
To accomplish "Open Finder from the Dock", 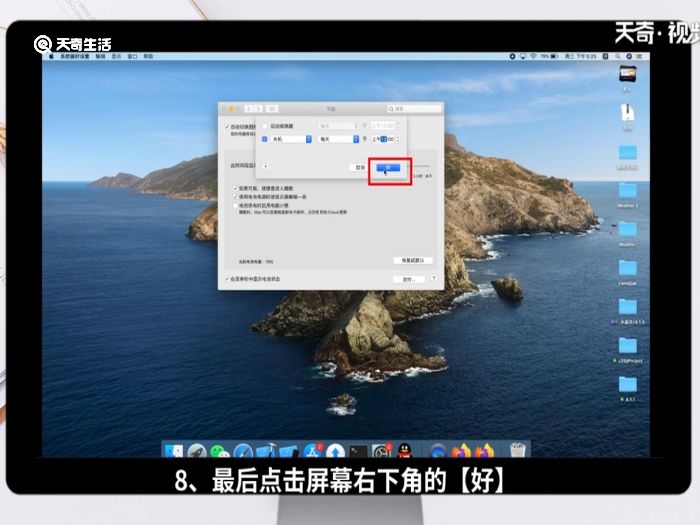I will (174, 450).
